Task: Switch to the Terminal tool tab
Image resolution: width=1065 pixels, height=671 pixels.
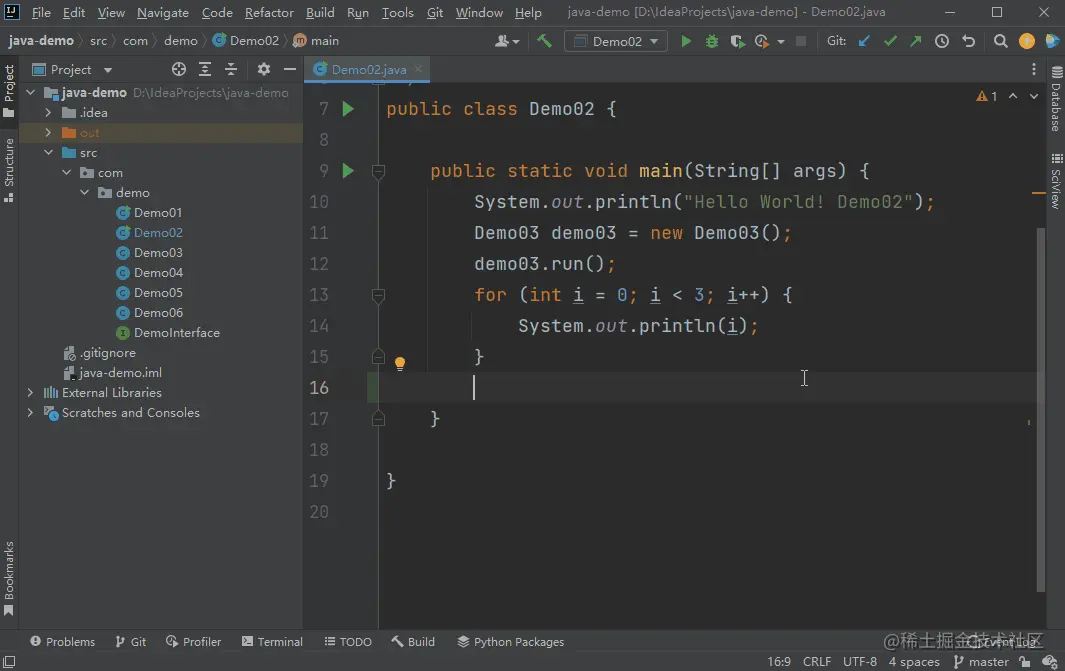Action: pyautogui.click(x=271, y=642)
